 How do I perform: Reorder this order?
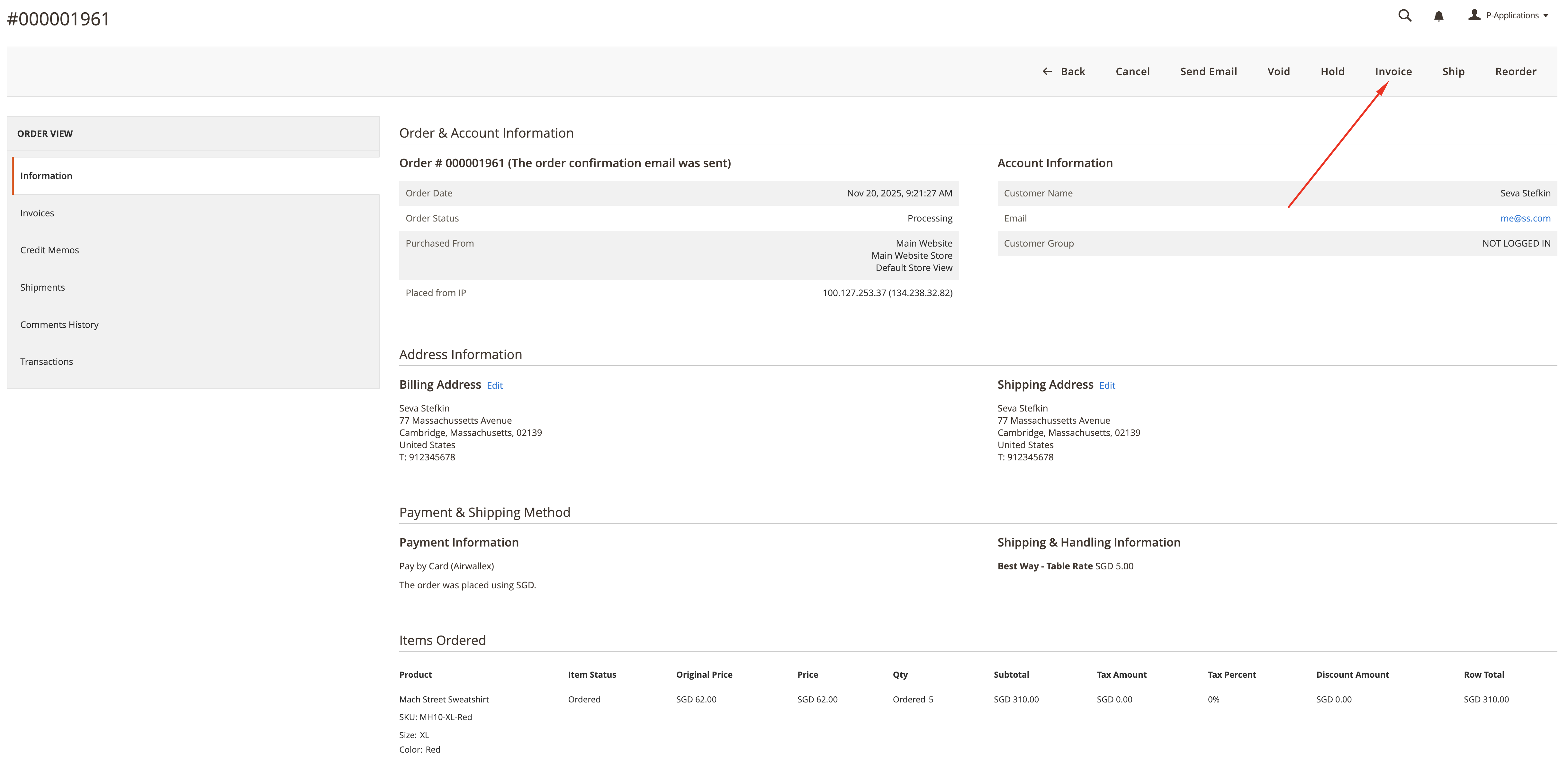coord(1516,71)
